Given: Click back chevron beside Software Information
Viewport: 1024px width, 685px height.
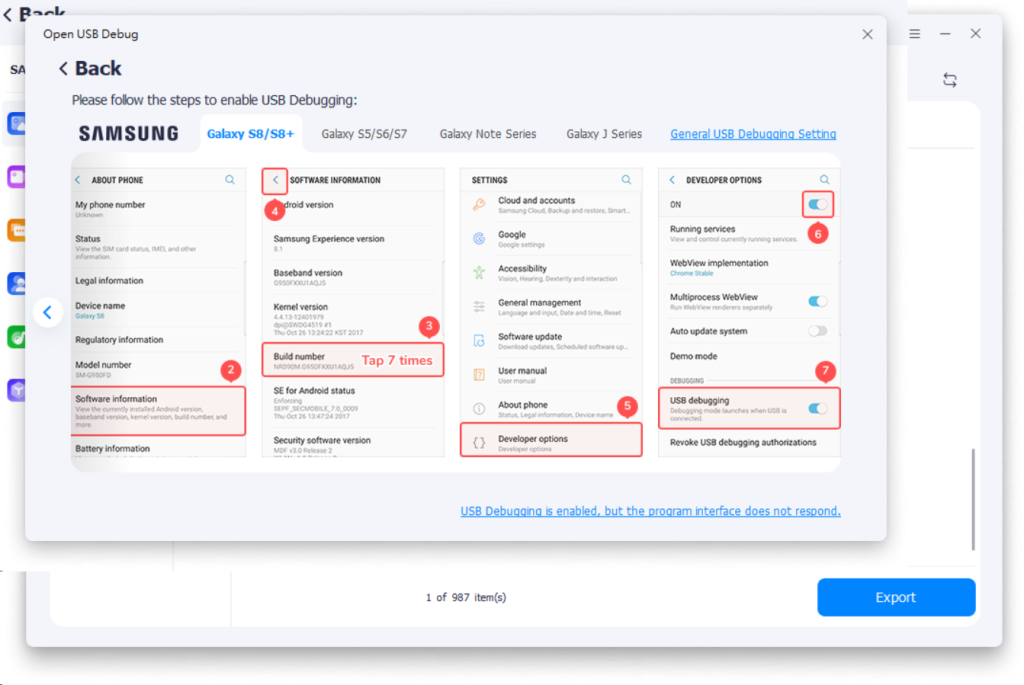Looking at the screenshot, I should (276, 180).
